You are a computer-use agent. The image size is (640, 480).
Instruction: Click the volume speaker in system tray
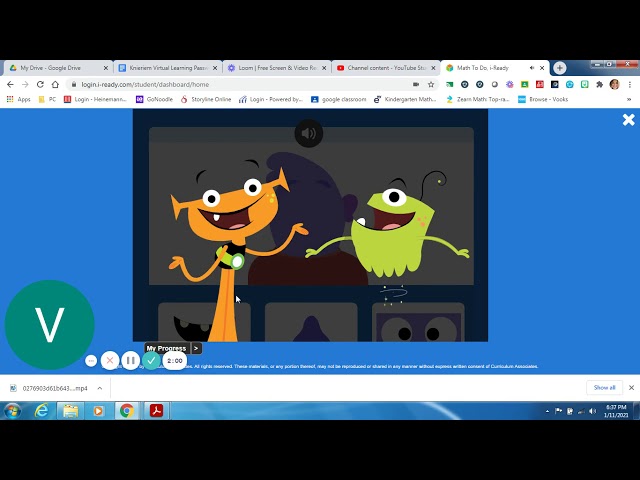click(x=593, y=411)
